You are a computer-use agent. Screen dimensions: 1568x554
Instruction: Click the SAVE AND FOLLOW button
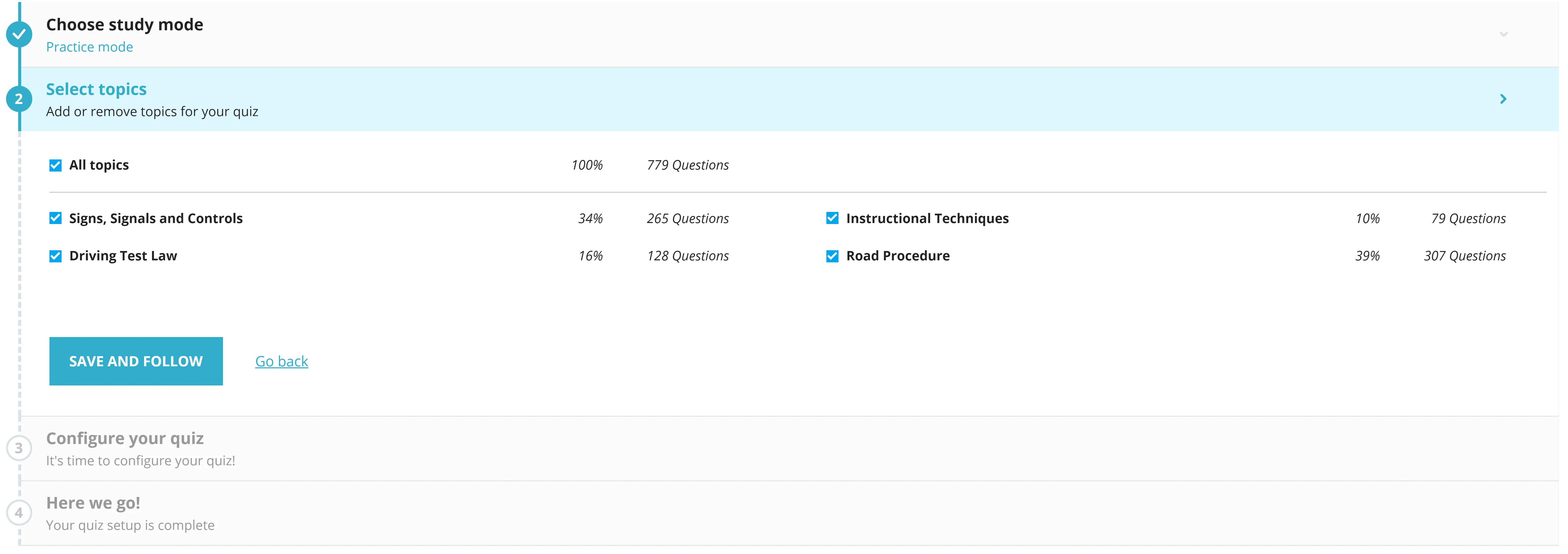[136, 360]
